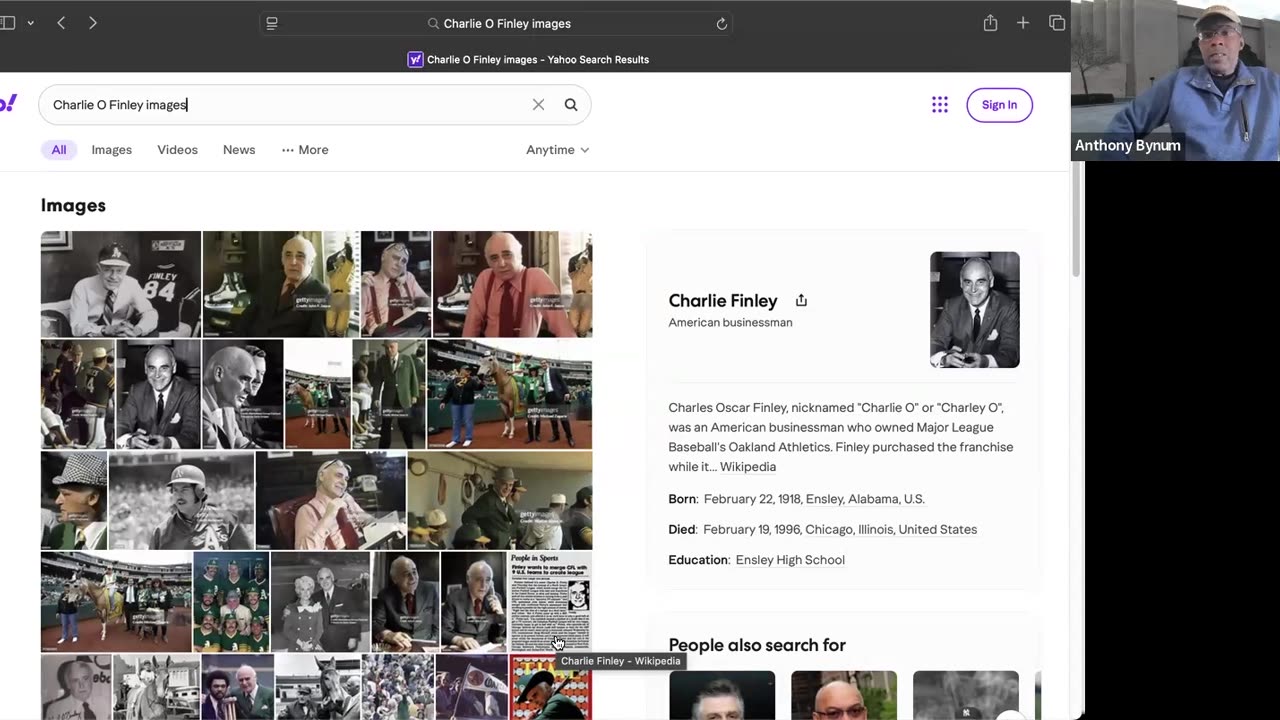Open the Yahoo apps grid
1280x720 pixels.
(x=940, y=105)
